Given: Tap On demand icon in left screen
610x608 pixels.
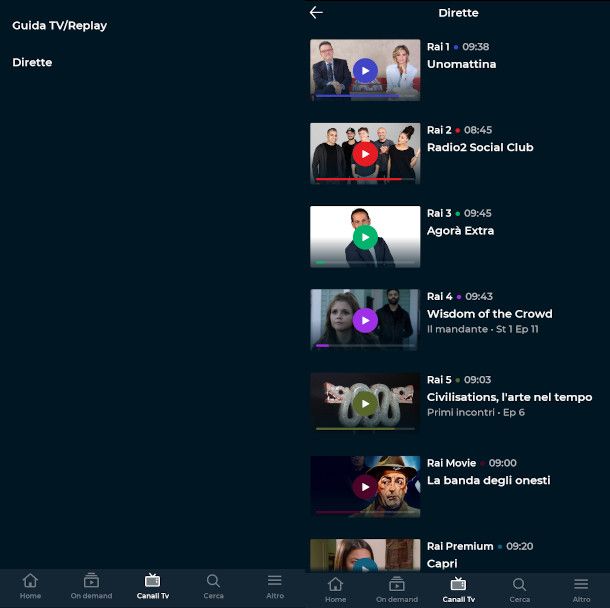Looking at the screenshot, I should pyautogui.click(x=91, y=580).
